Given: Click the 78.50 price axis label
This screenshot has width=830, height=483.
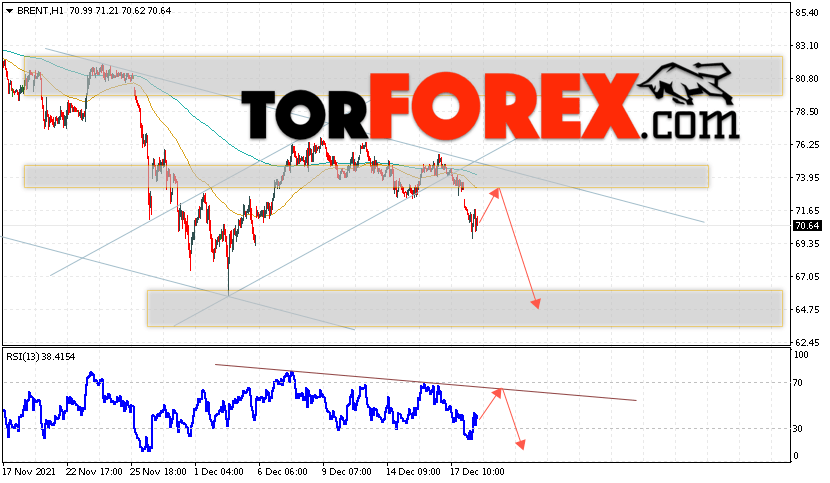Looking at the screenshot, I should [807, 112].
